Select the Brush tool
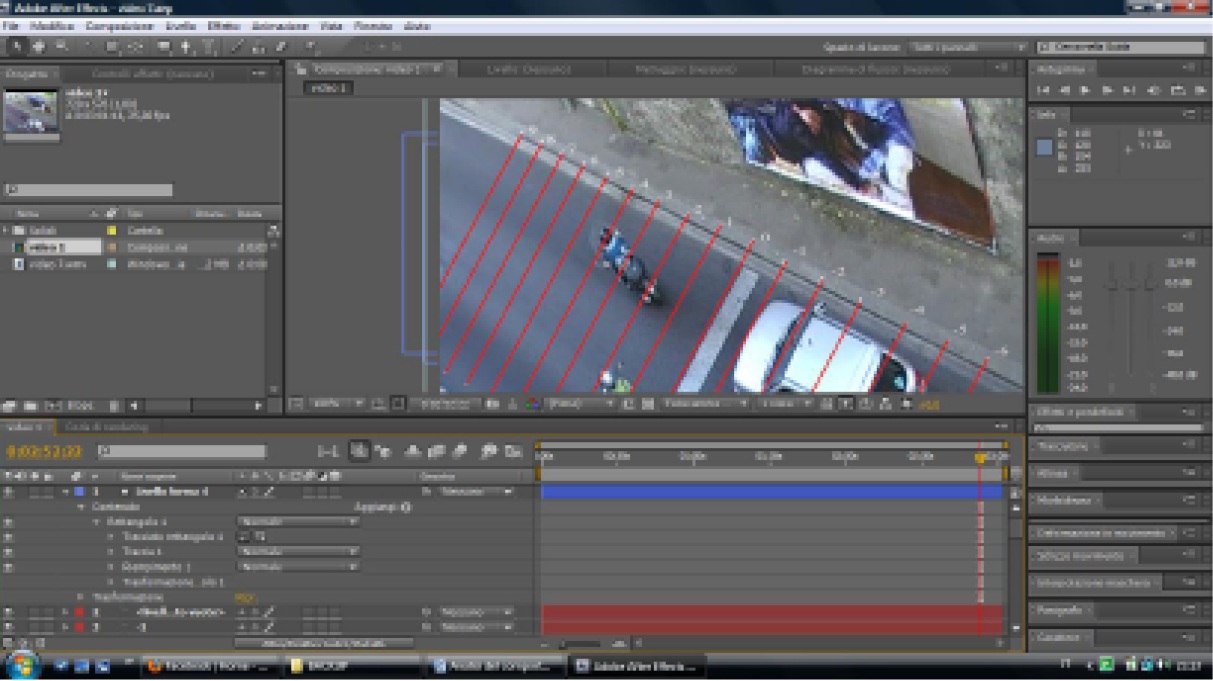 [240, 46]
